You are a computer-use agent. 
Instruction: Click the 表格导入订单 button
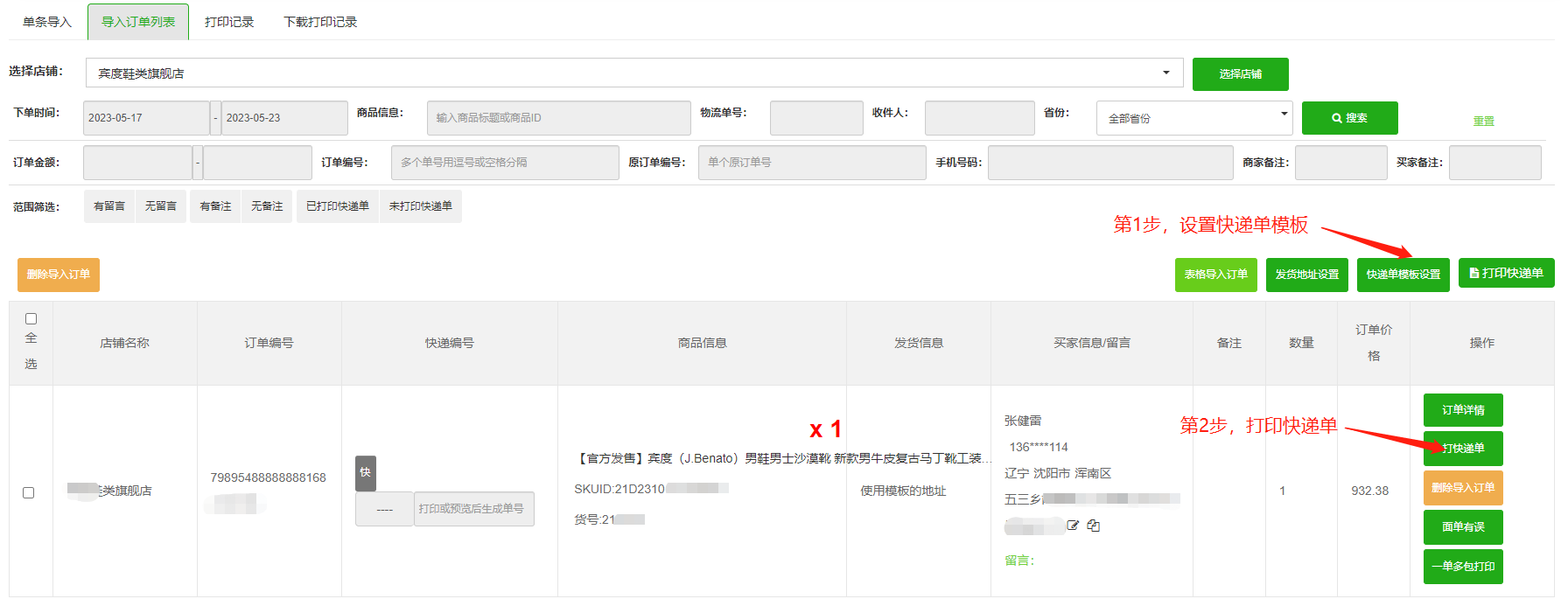(1215, 275)
